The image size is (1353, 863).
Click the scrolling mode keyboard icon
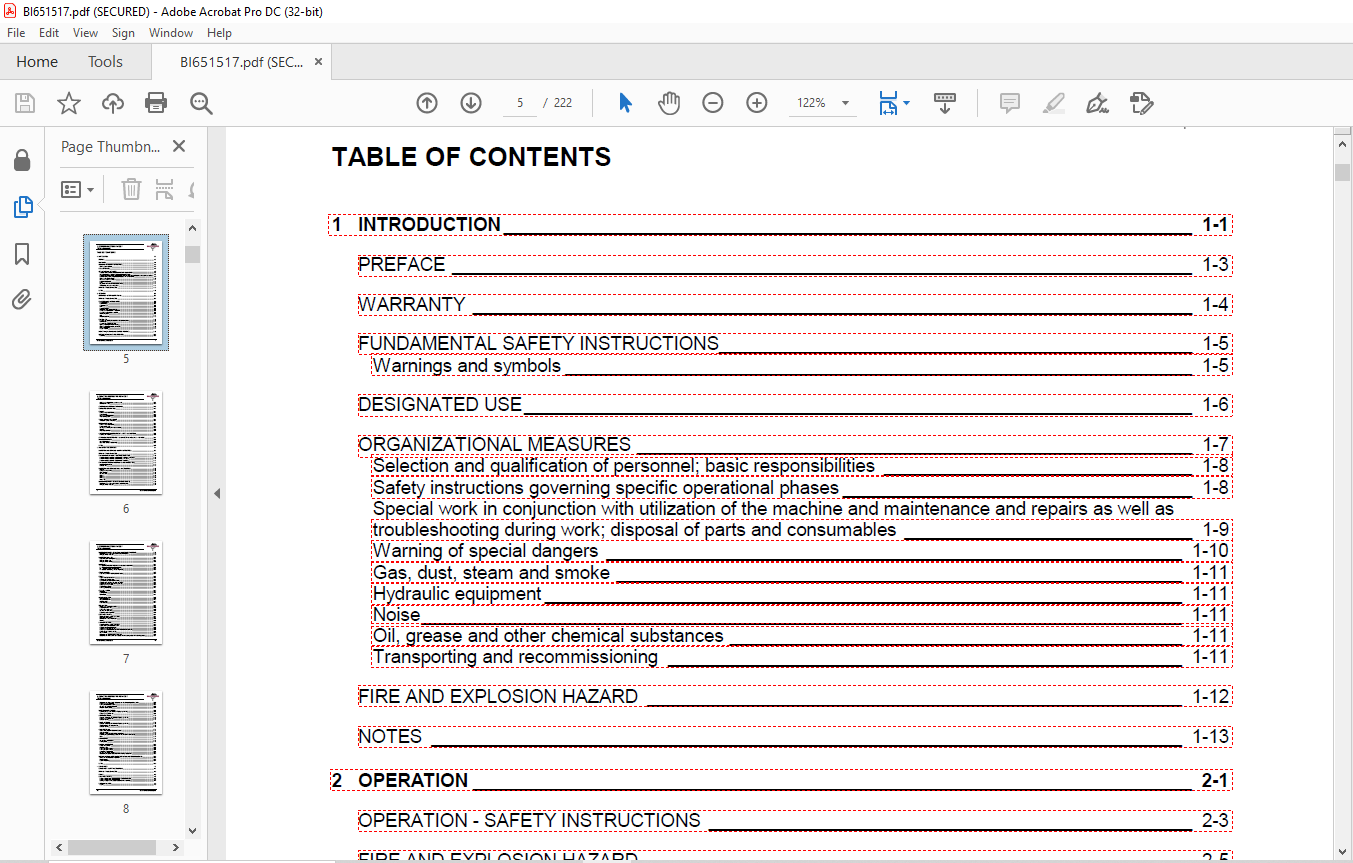945,103
